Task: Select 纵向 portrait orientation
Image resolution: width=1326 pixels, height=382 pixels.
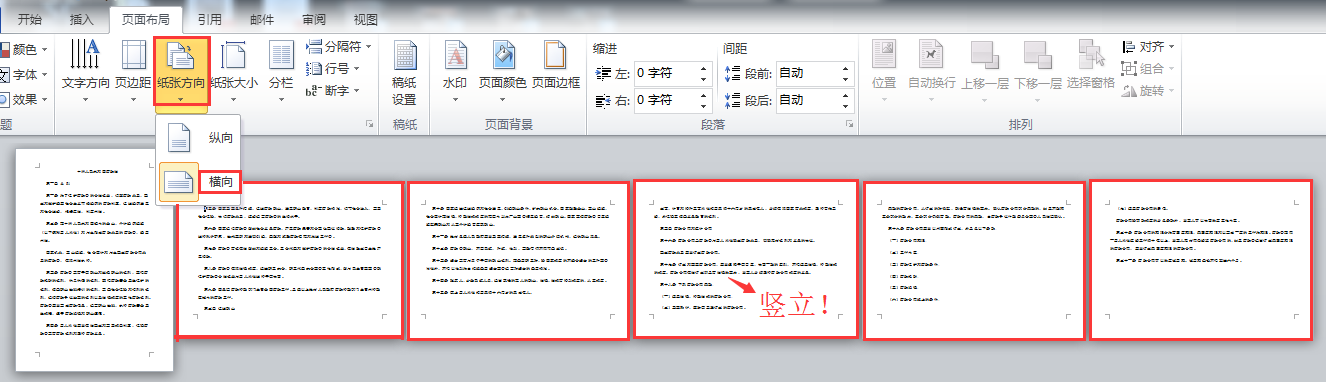Action: point(200,138)
